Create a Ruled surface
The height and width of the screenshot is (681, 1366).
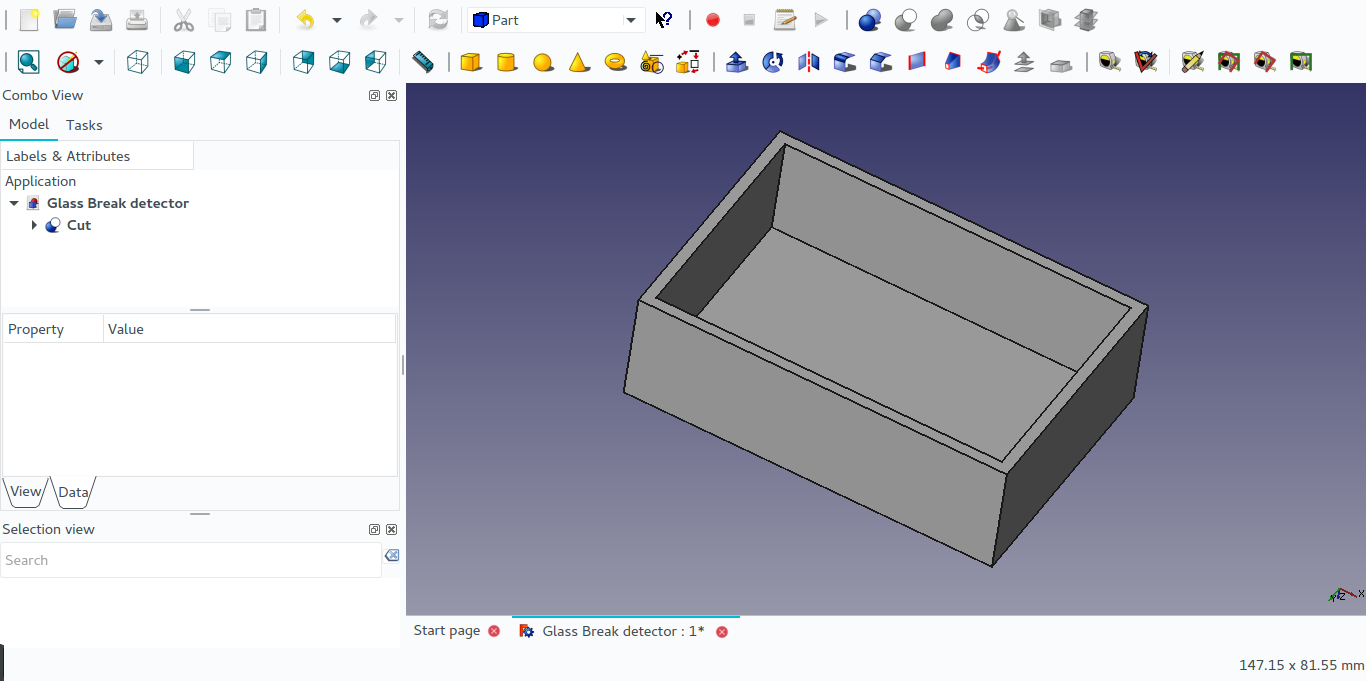click(917, 62)
